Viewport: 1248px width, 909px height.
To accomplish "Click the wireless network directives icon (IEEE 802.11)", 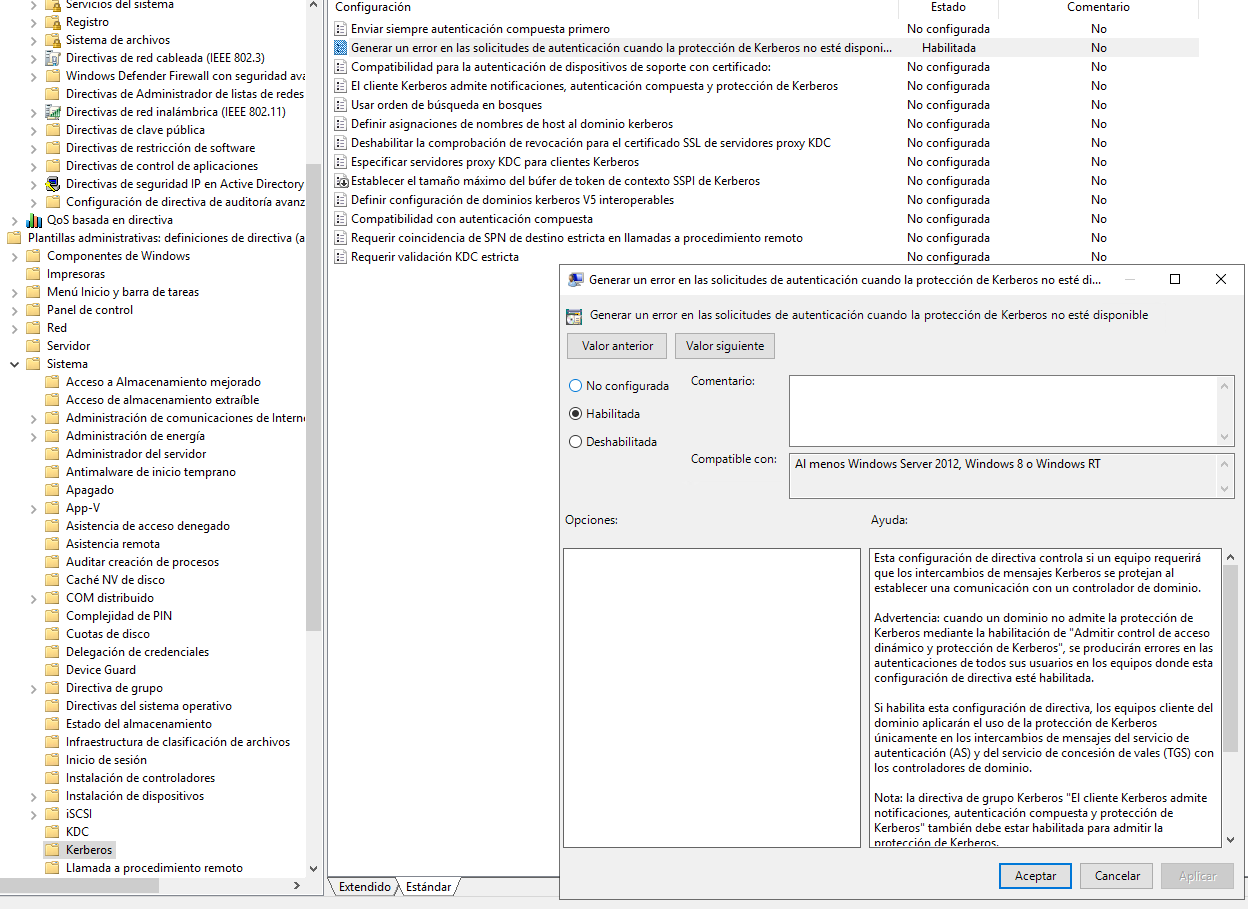I will 53,112.
